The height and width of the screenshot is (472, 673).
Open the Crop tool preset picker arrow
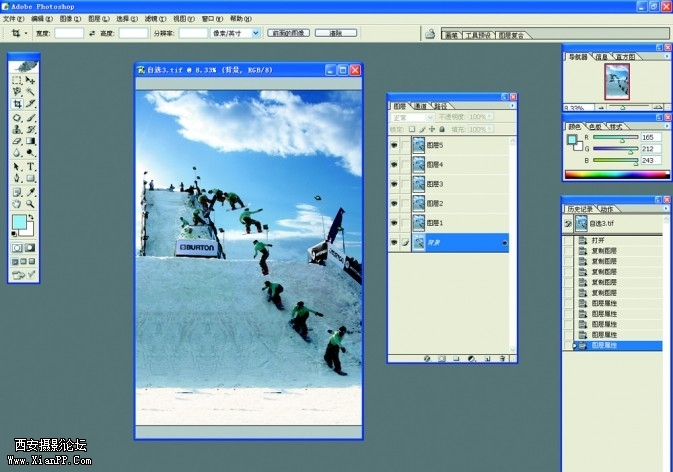(x=25, y=33)
